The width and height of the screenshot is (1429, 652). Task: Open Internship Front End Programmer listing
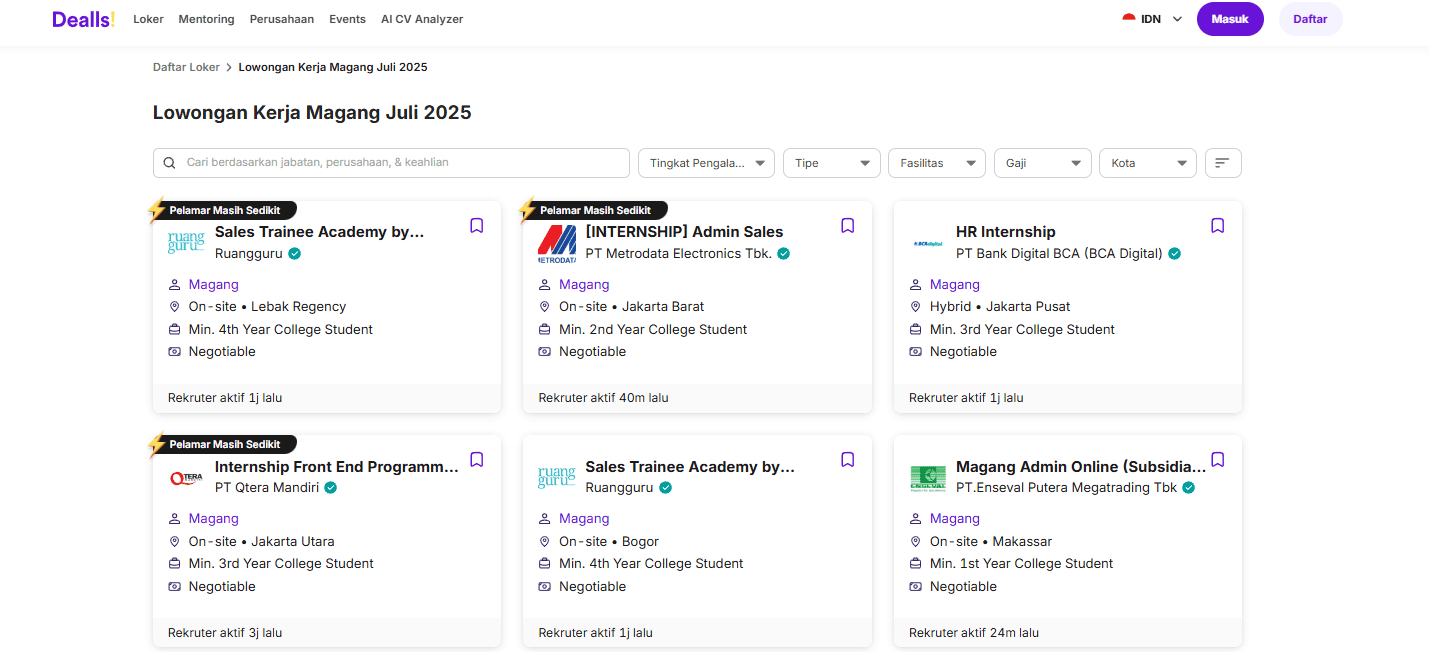337,466
